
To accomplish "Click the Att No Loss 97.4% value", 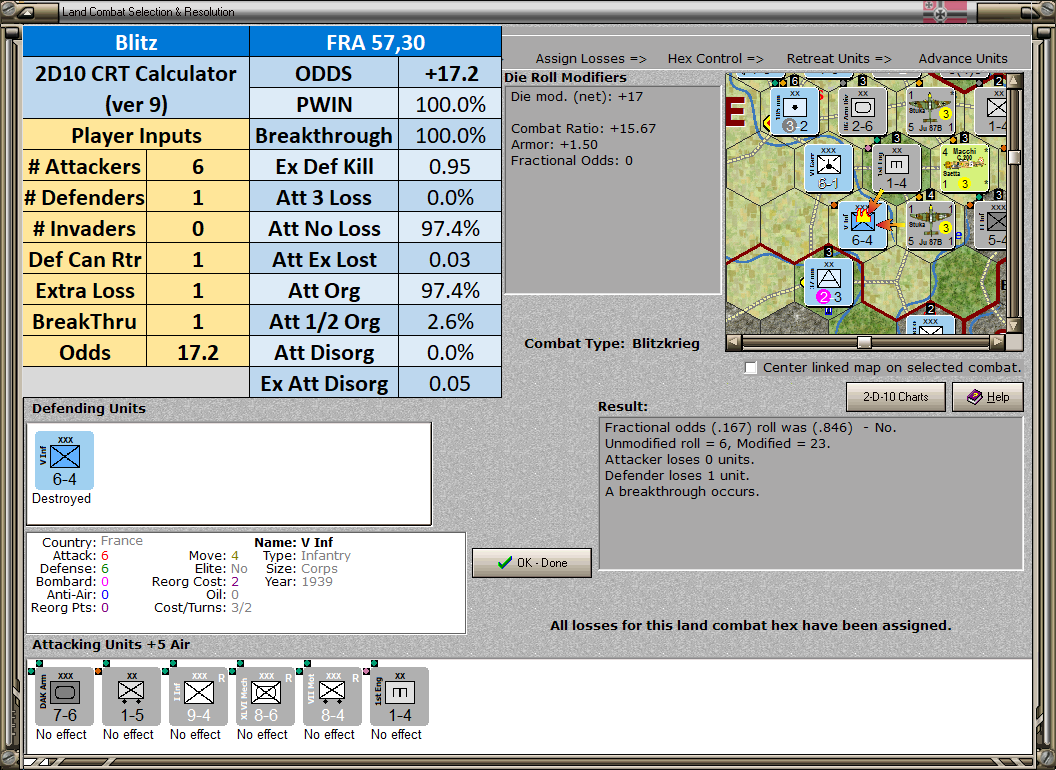I will [x=450, y=228].
